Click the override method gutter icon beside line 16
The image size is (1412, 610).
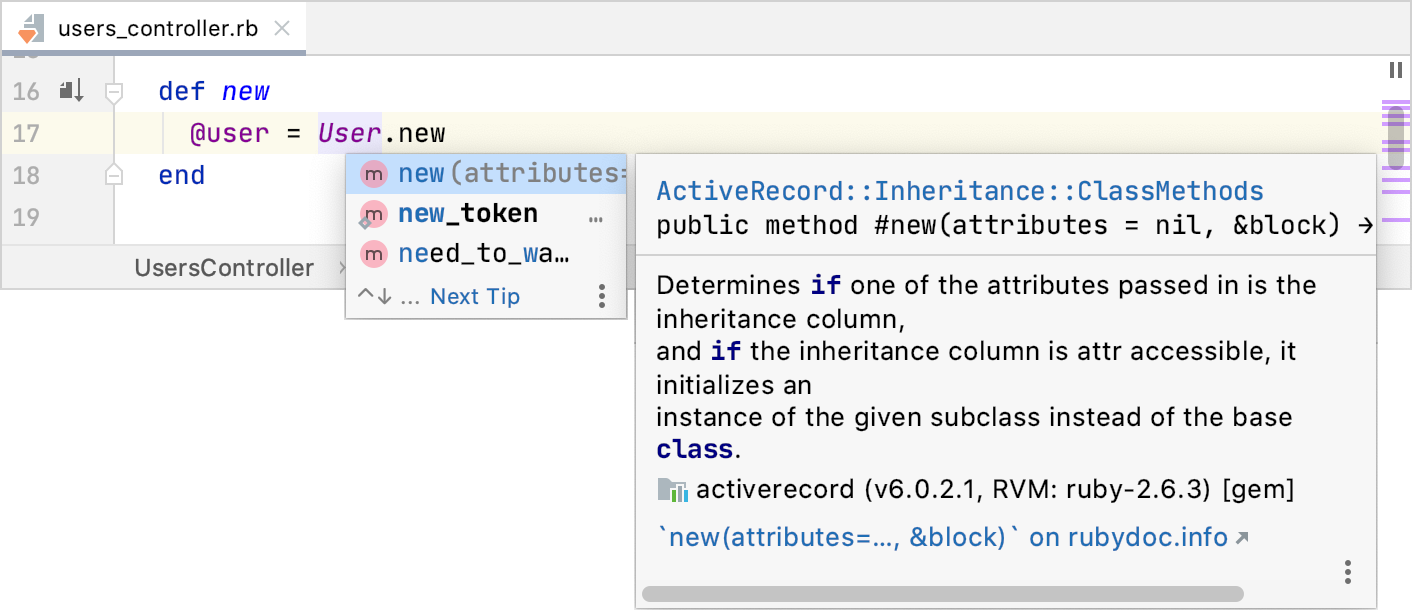[x=69, y=90]
